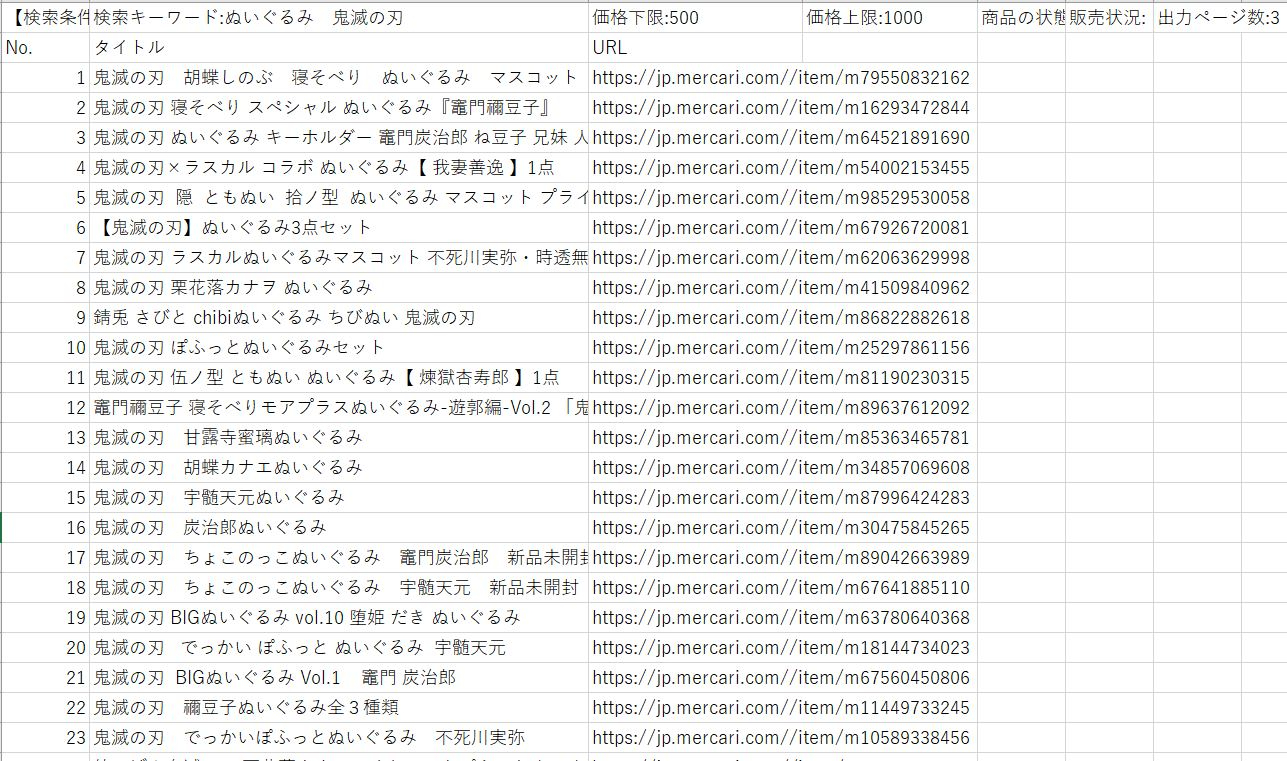Select title 胡蝶カナエぬいぐるみ
Viewport: 1287px width, 761px height.
click(x=339, y=467)
